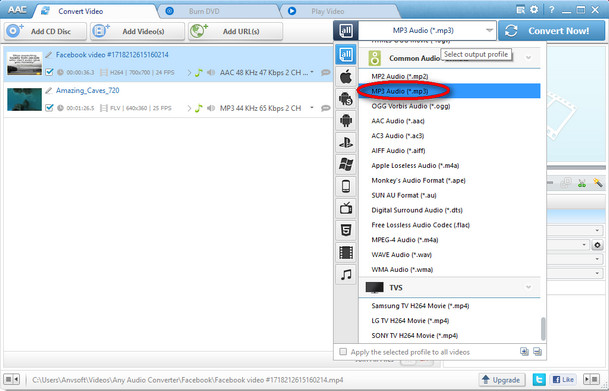The height and width of the screenshot is (391, 609).
Task: Uncheck the Amazing_Caves_720 checkbox
Action: pyautogui.click(x=49, y=108)
